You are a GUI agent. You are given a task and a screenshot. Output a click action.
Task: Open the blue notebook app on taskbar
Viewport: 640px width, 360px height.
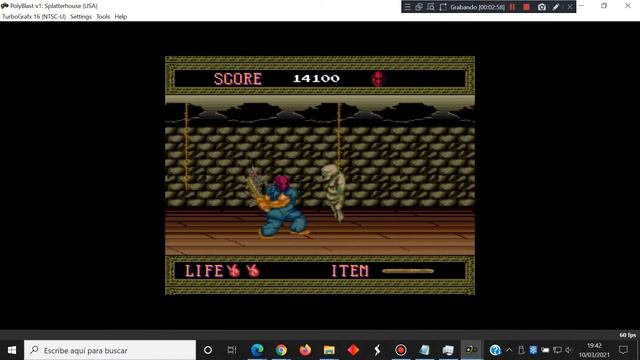pyautogui.click(x=424, y=350)
